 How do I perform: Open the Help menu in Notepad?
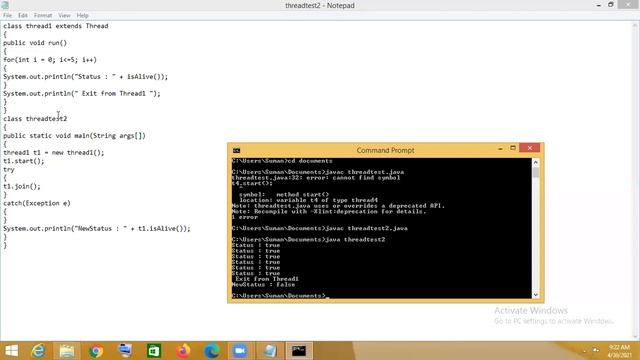(82, 15)
